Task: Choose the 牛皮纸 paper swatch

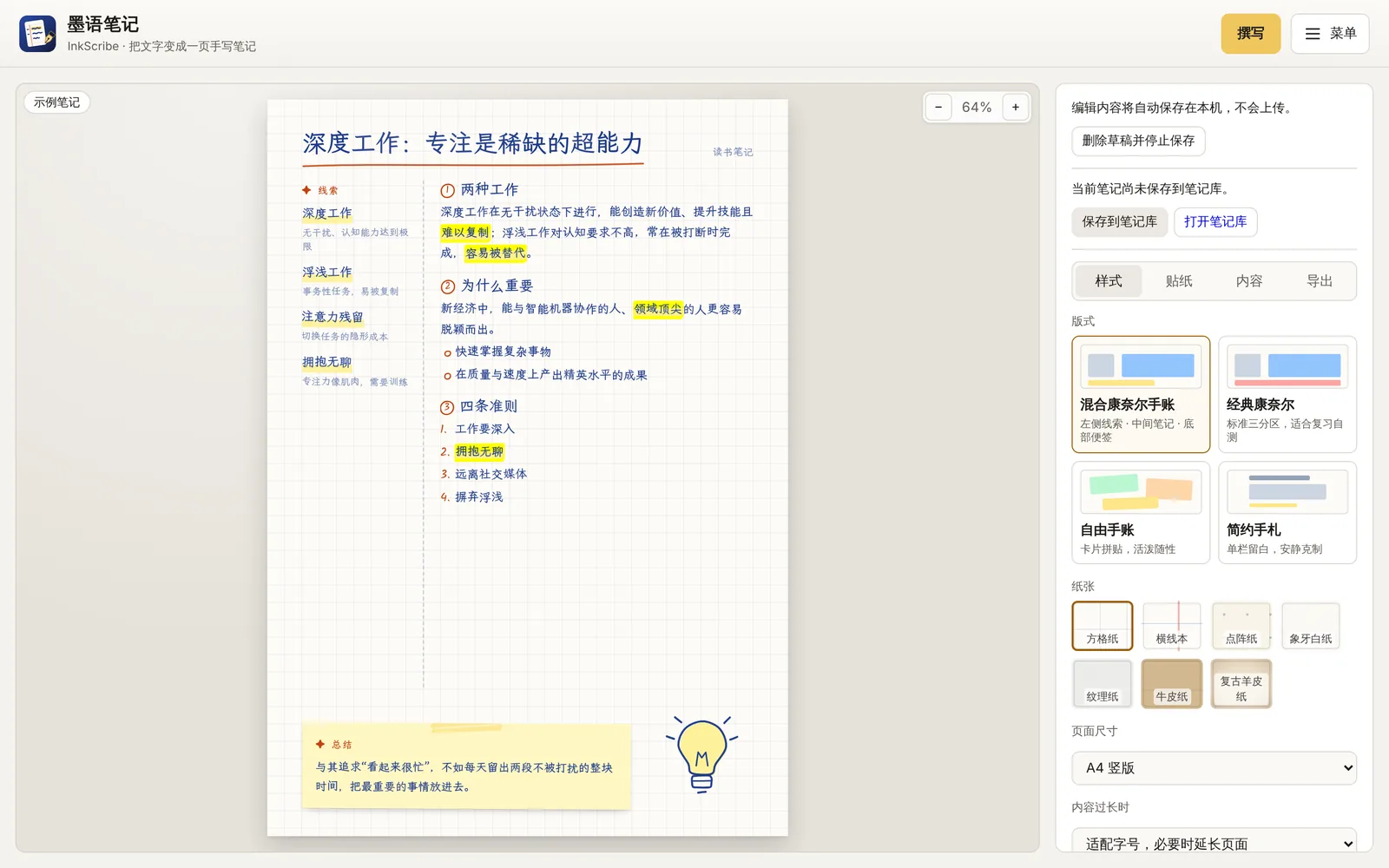Action: click(x=1172, y=684)
